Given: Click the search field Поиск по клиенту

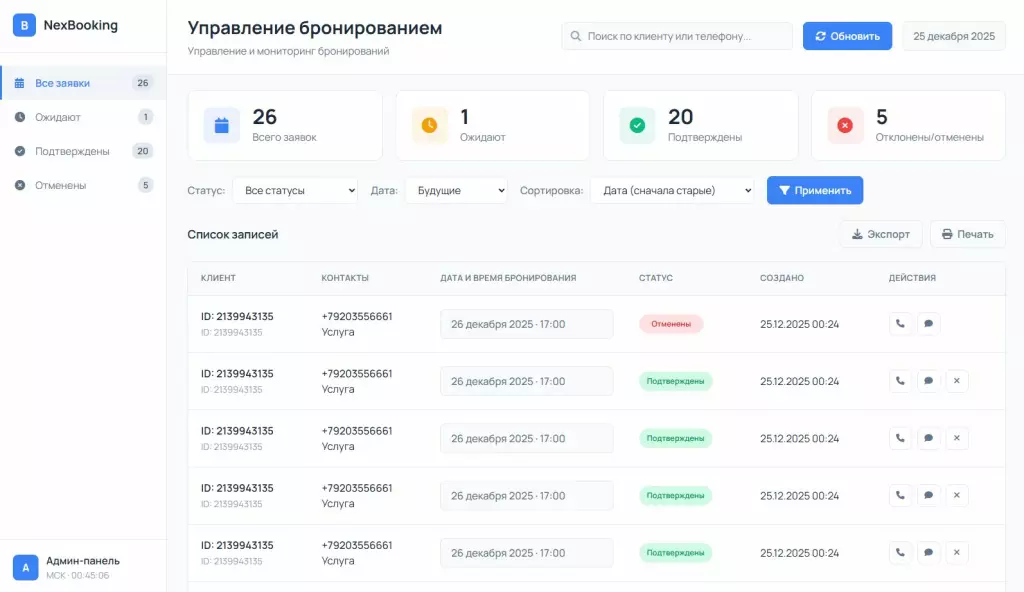Looking at the screenshot, I should (677, 35).
